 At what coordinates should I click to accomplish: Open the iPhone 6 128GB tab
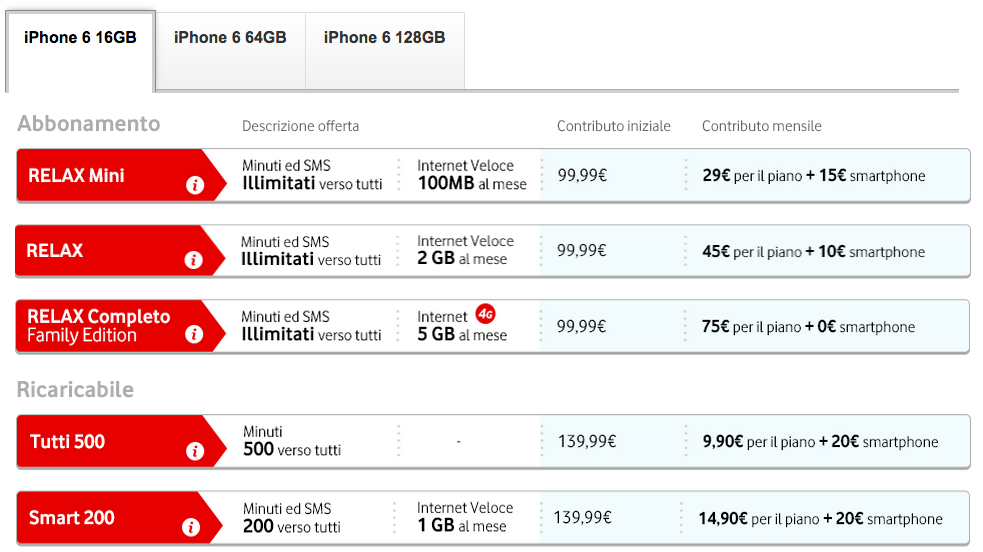tap(384, 38)
